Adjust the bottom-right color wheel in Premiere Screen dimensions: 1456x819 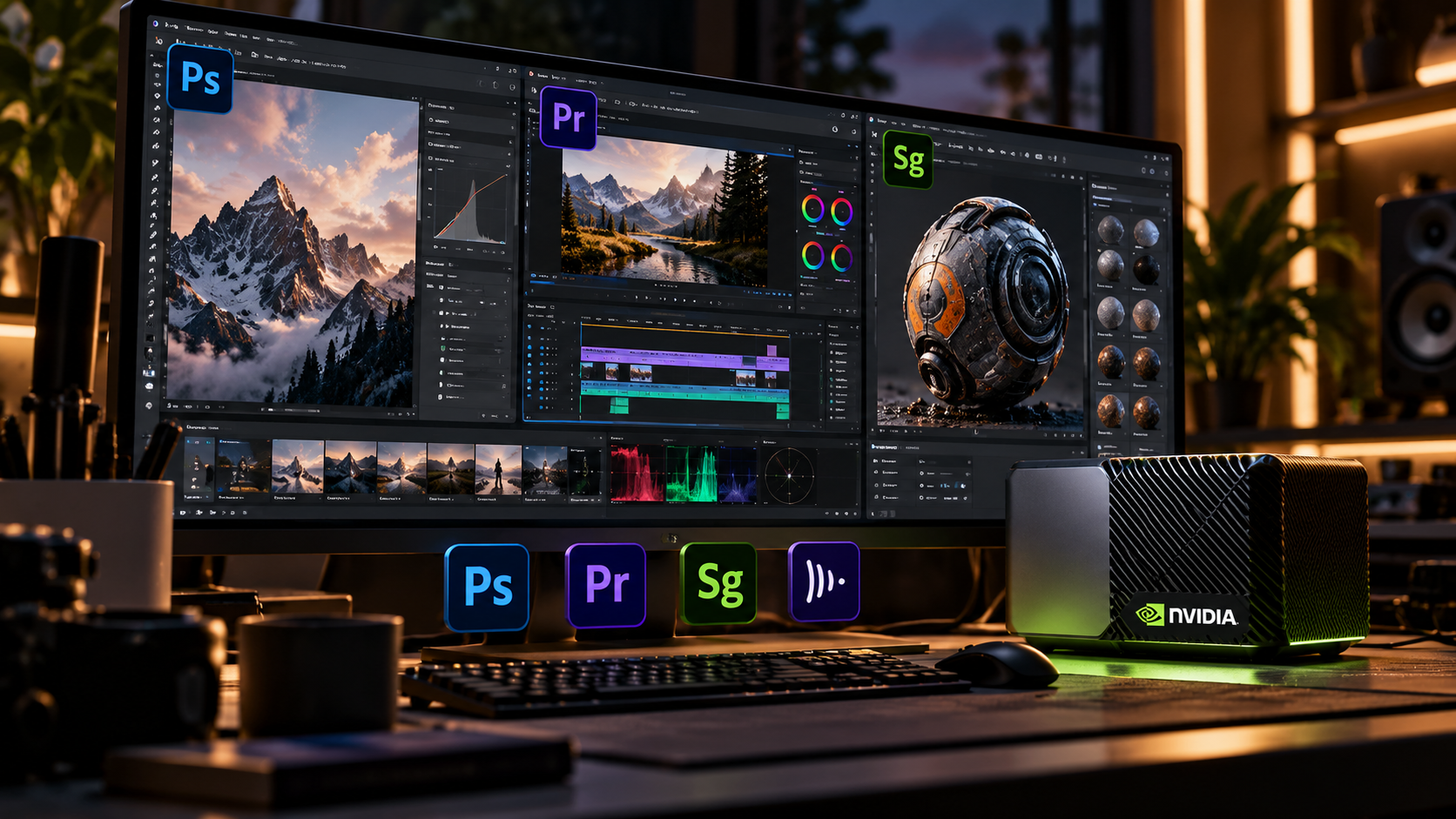(x=841, y=258)
